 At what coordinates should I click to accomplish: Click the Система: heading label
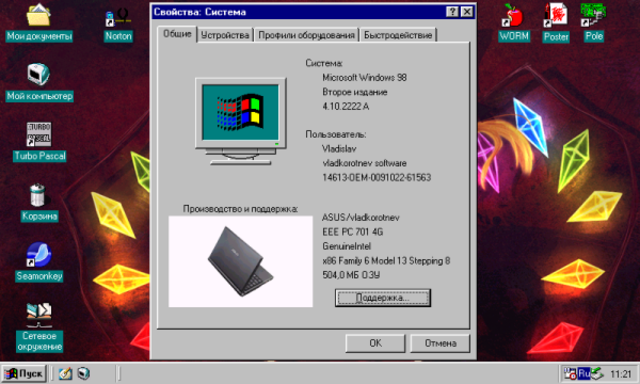click(x=324, y=63)
